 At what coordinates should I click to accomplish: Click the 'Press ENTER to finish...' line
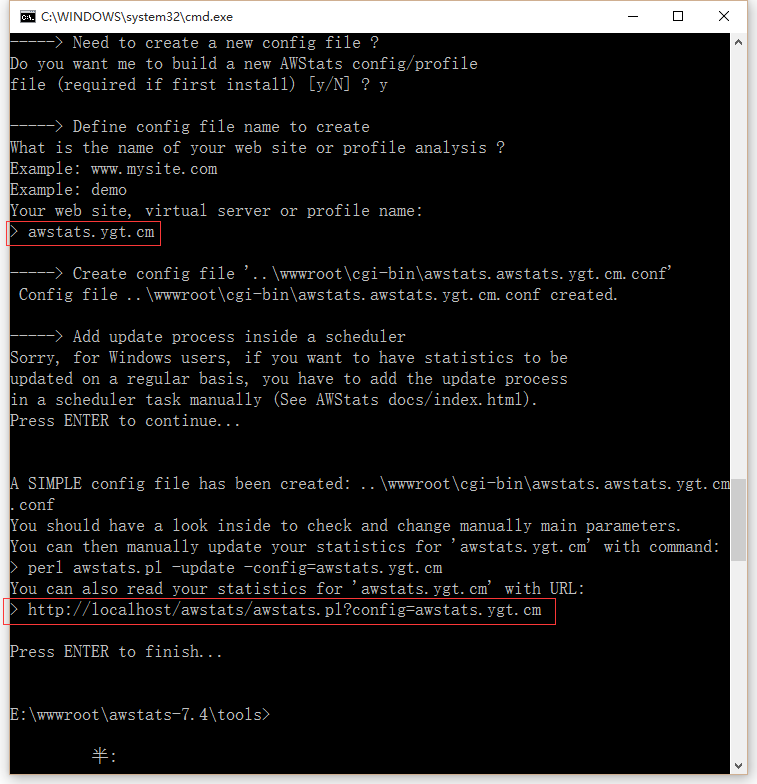(116, 652)
